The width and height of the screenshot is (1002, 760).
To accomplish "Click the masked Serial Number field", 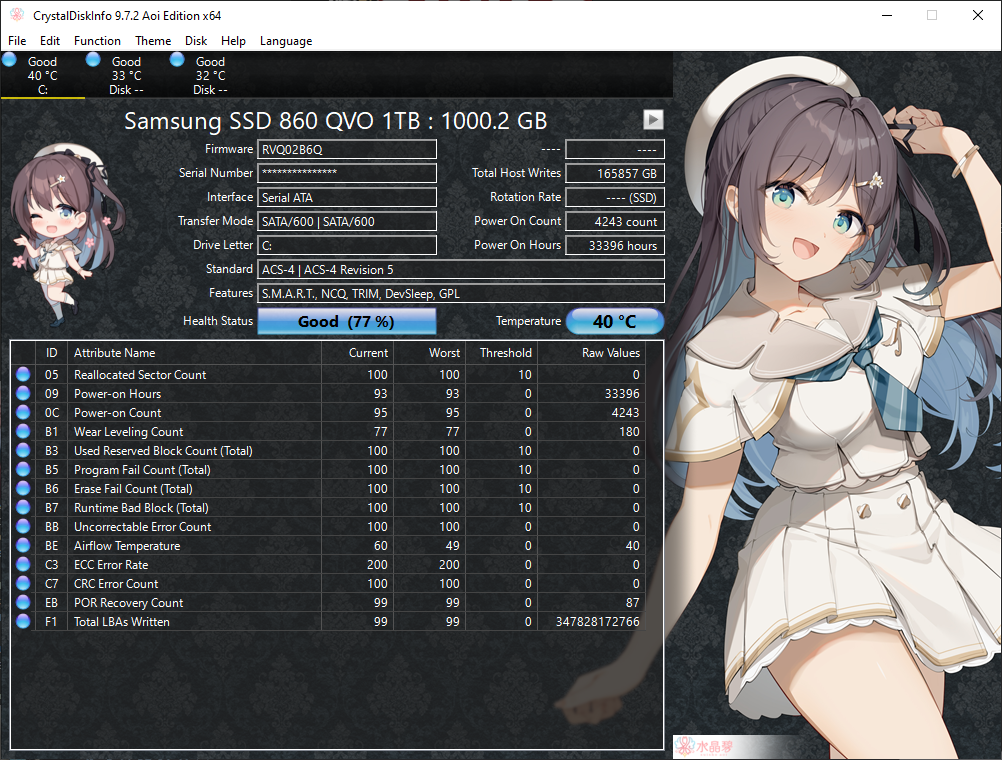I will click(x=347, y=173).
